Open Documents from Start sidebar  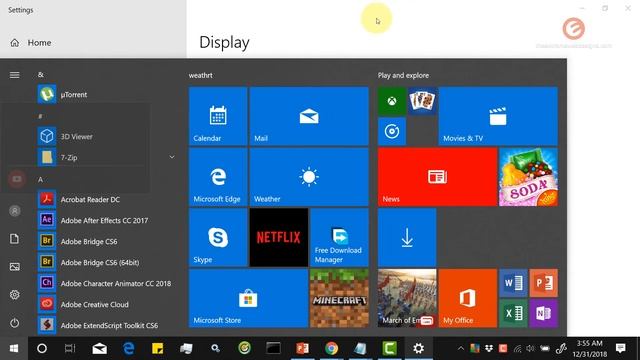(15, 239)
